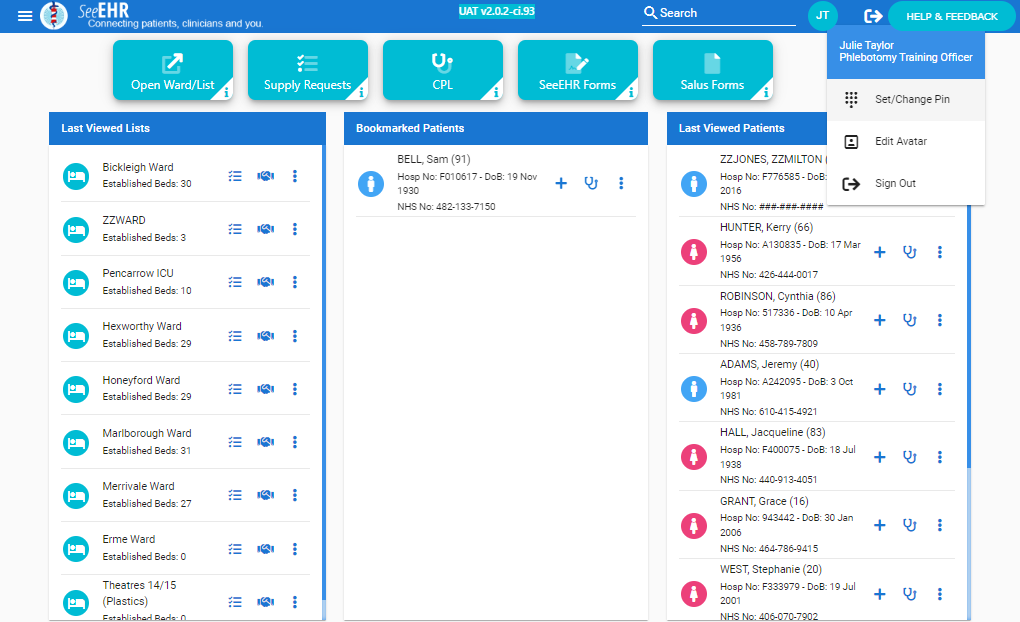Viewport: 1020px width, 622px height.
Task: Click Honeyford Ward handover icon
Action: [265, 389]
